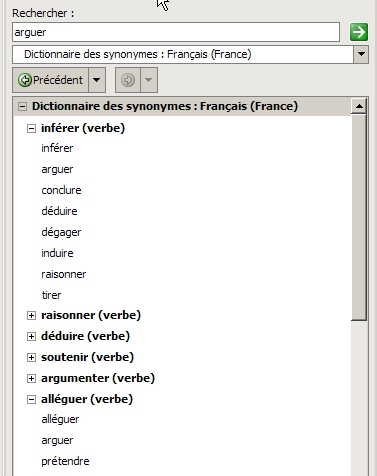This screenshot has width=377, height=476.
Task: Select synonym 'tirer'
Action: 51,295
